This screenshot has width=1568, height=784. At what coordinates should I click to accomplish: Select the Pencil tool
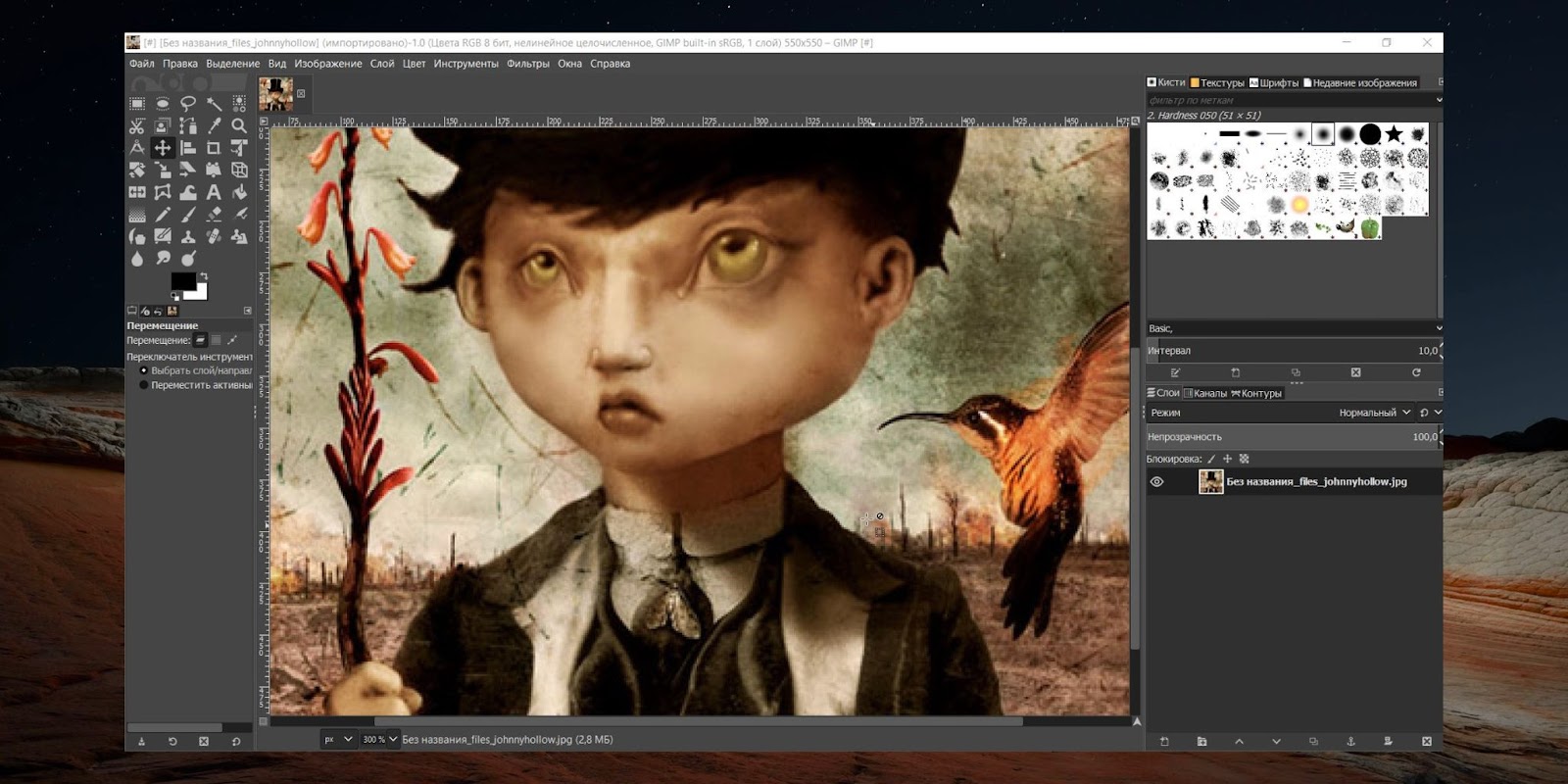(x=163, y=215)
